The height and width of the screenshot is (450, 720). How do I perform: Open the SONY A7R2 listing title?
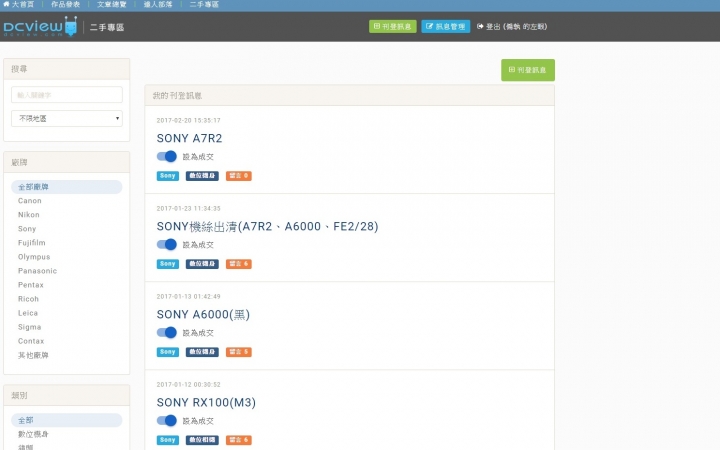pos(189,138)
